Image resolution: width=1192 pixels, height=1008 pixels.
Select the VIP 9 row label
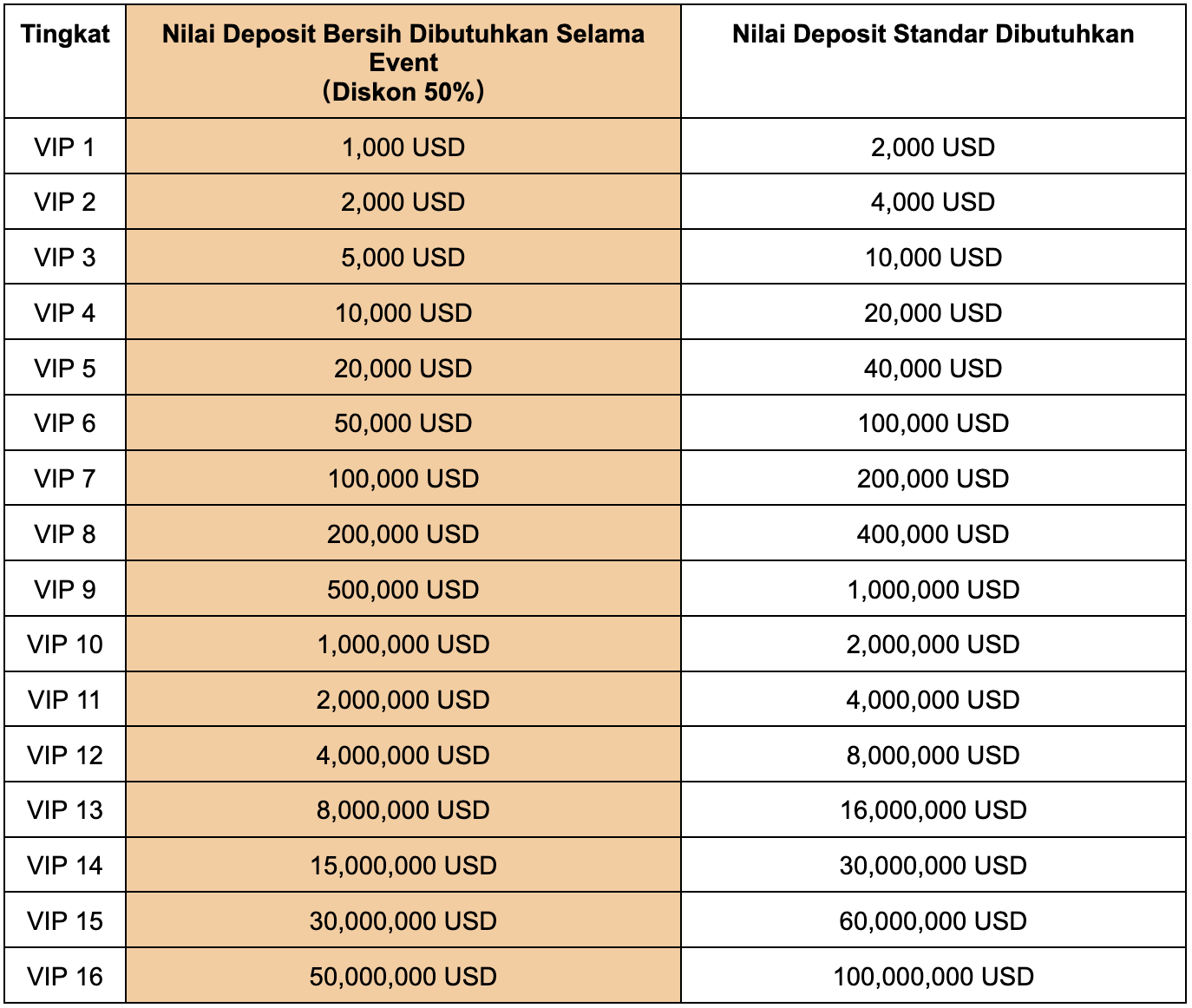[x=65, y=590]
